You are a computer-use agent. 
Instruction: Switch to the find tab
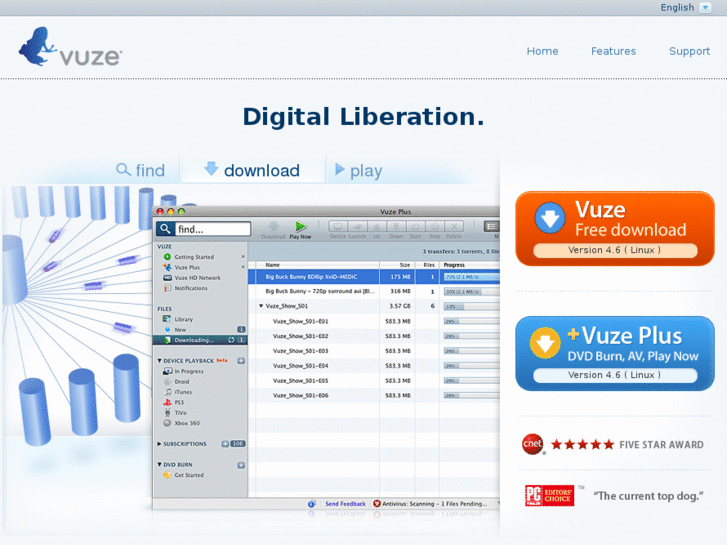tap(141, 170)
